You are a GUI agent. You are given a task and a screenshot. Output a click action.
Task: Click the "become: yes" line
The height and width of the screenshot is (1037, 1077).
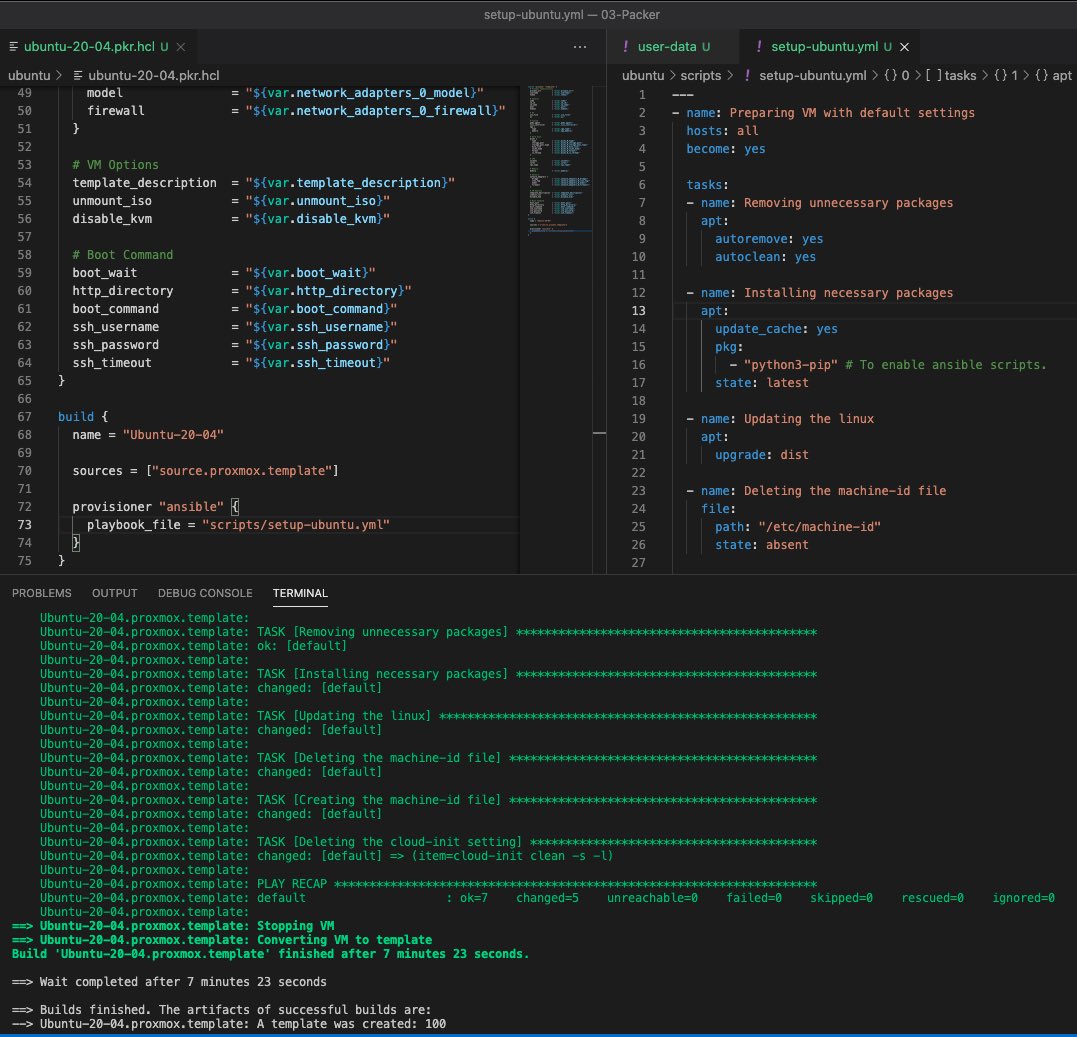coord(725,148)
